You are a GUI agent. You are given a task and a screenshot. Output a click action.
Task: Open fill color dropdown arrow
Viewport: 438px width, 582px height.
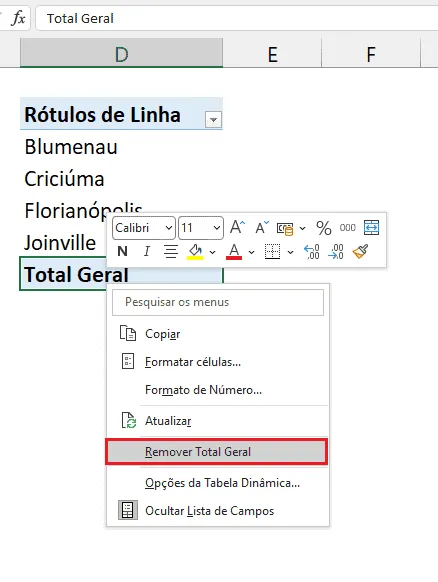click(x=212, y=252)
